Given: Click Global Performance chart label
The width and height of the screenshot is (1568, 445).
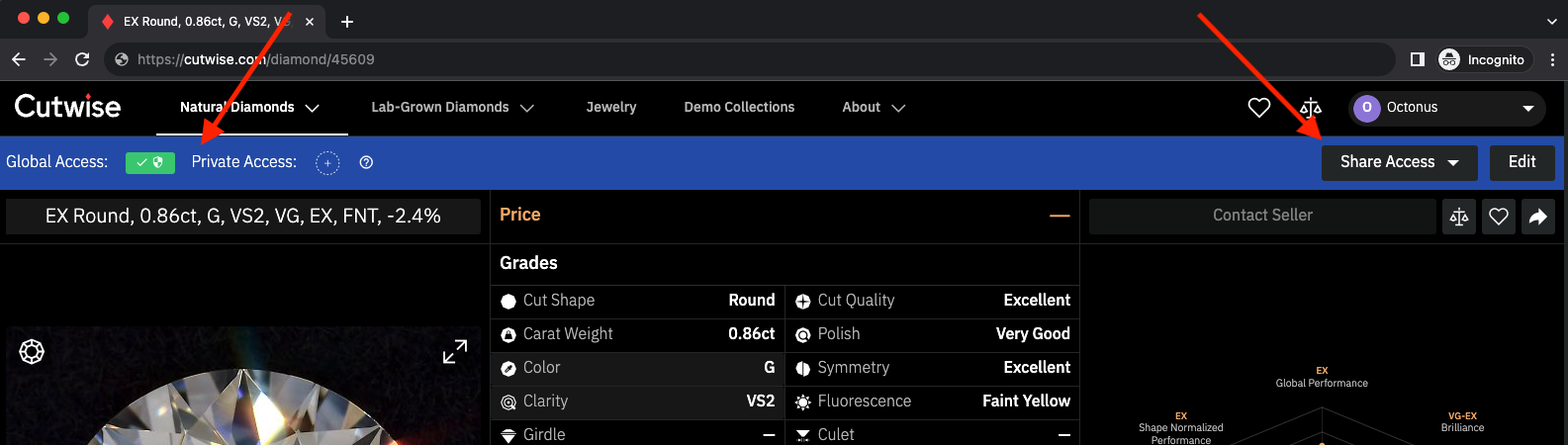Looking at the screenshot, I should [x=1322, y=383].
